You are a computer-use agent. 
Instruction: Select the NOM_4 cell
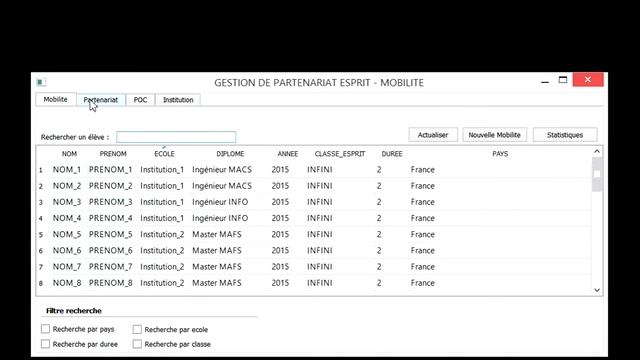(67, 218)
